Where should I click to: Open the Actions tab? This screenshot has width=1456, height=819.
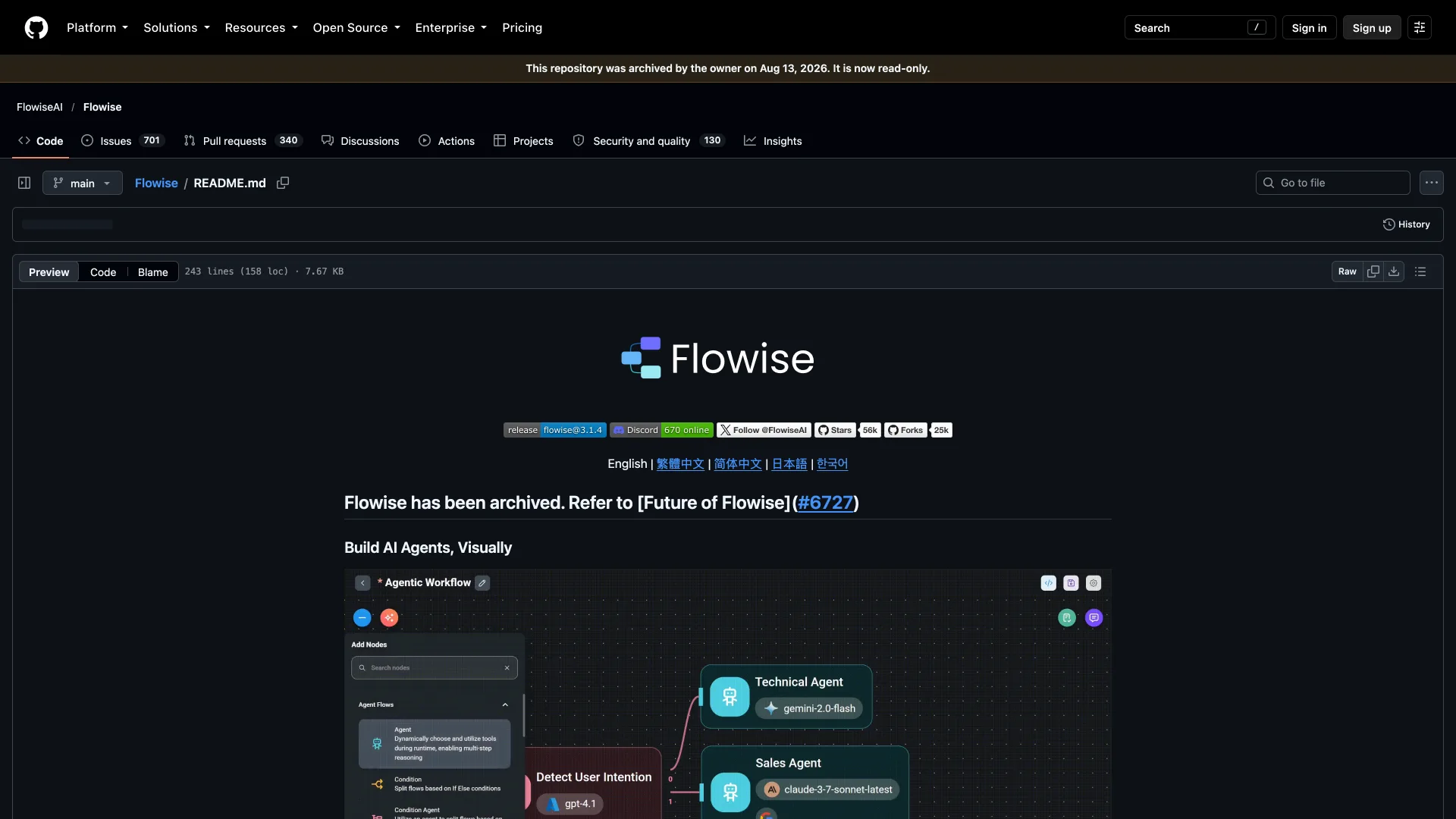coord(447,141)
